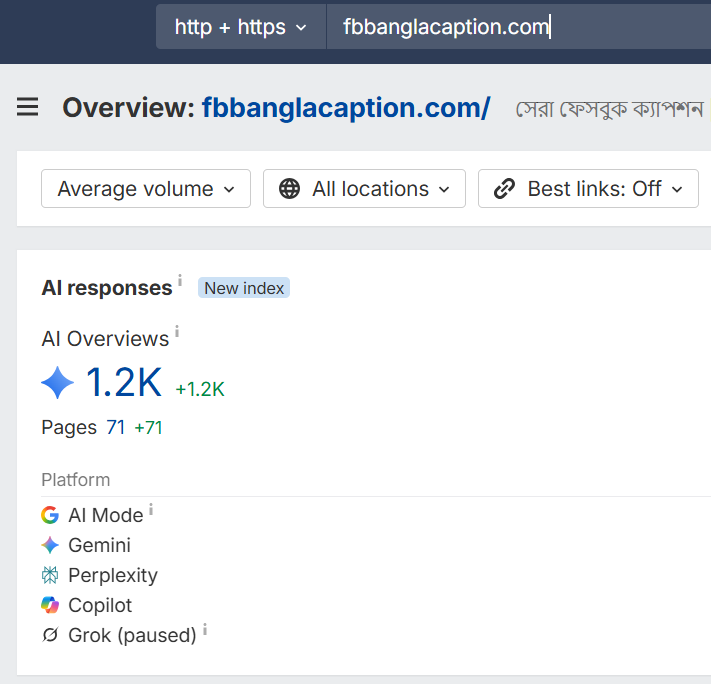Click the Perplexity logo icon
The width and height of the screenshot is (711, 684).
click(x=50, y=575)
